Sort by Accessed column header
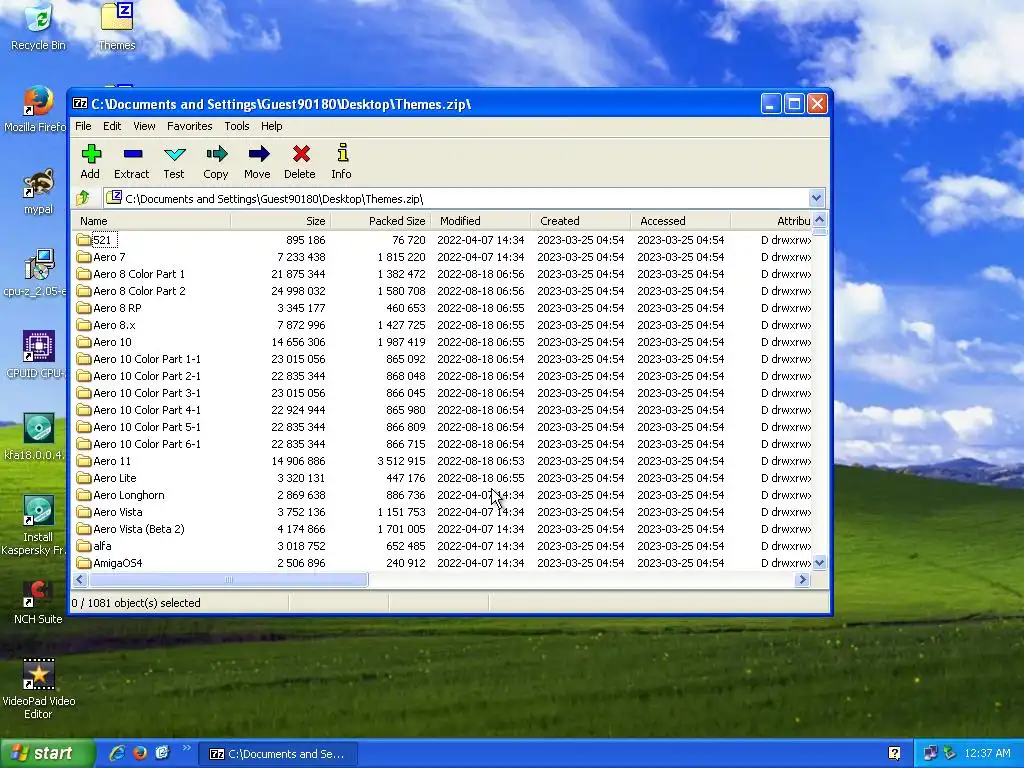Screen dimensions: 1024x768 coord(681,221)
